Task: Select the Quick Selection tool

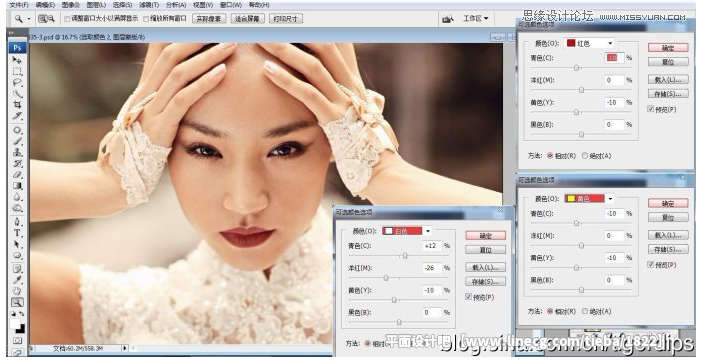Action: coord(17,94)
